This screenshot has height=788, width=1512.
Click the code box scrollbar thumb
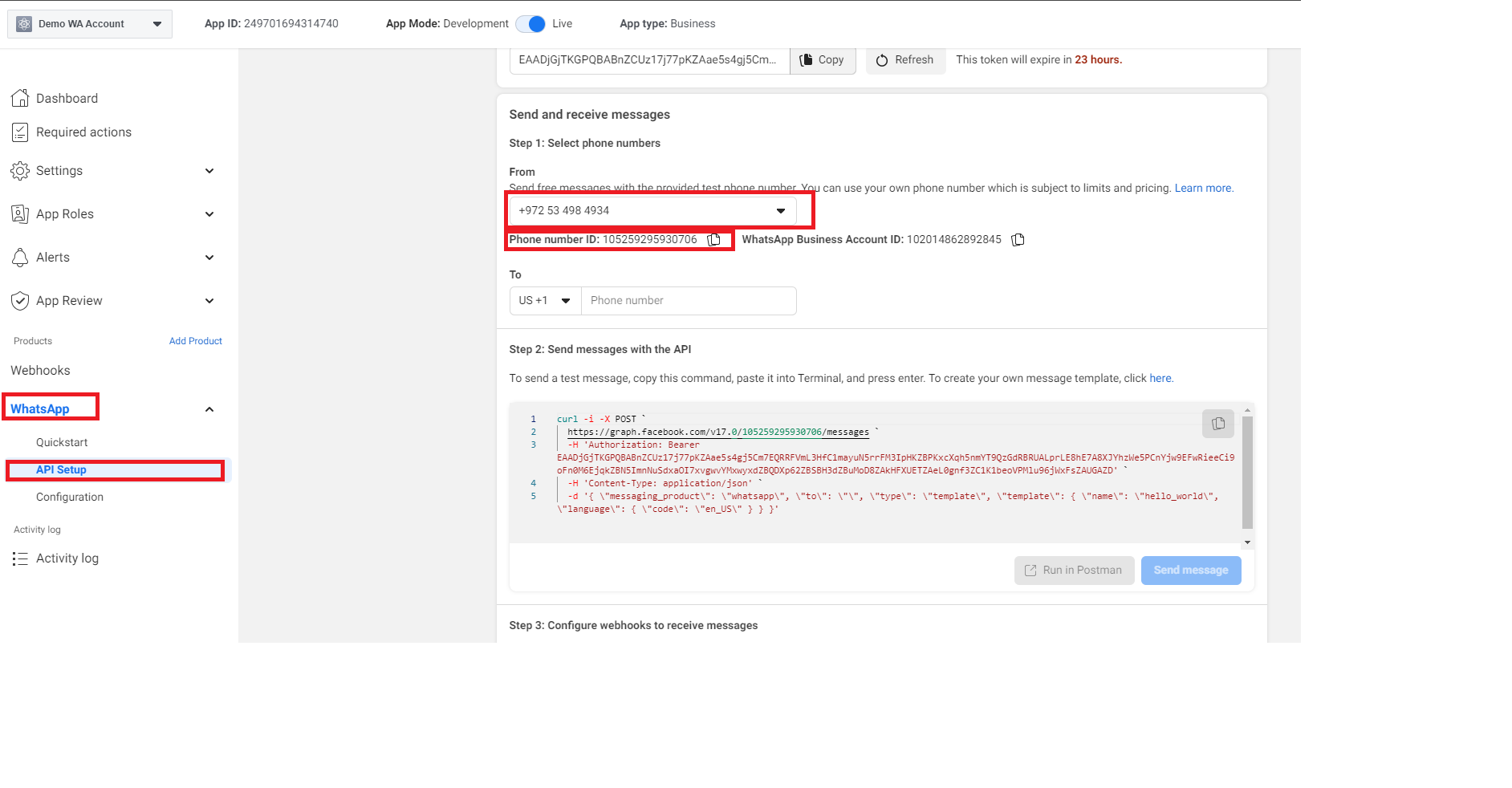point(1247,472)
